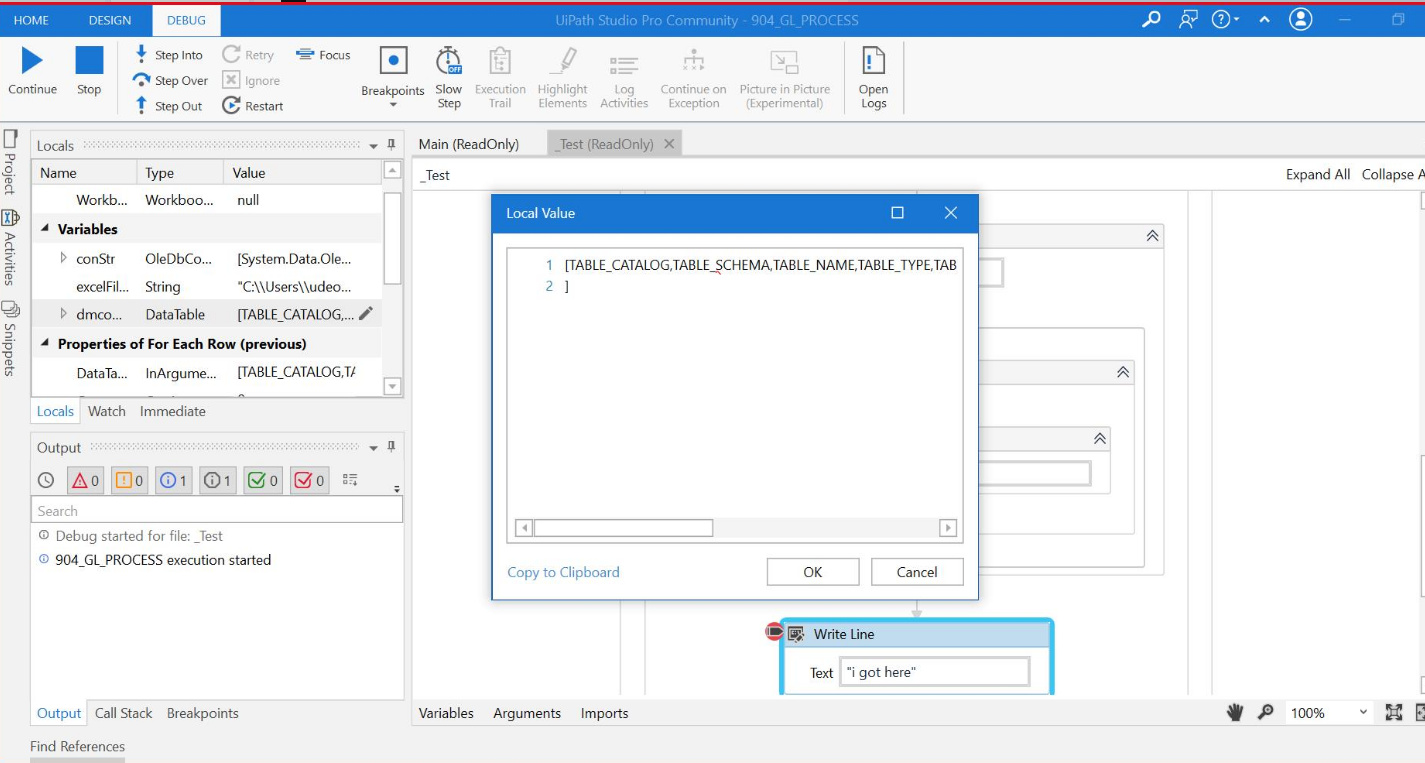Open the Snippets side panel
Viewport: 1425px width, 763px height.
click(10, 337)
